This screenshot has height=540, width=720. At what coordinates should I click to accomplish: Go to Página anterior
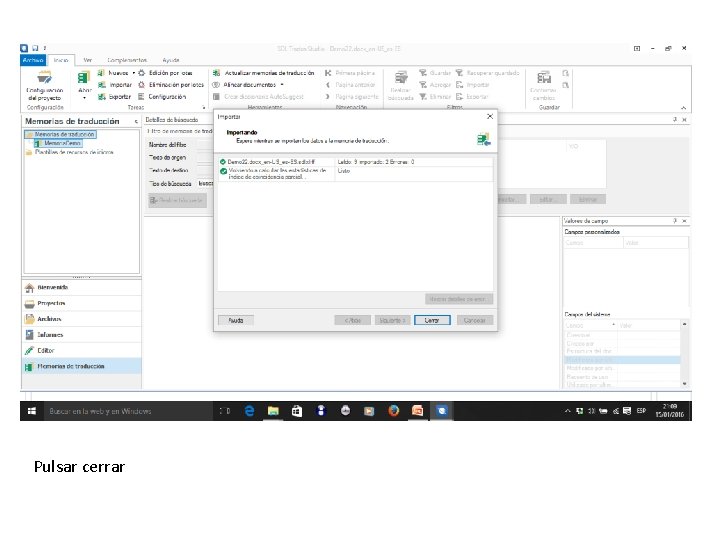pos(350,85)
